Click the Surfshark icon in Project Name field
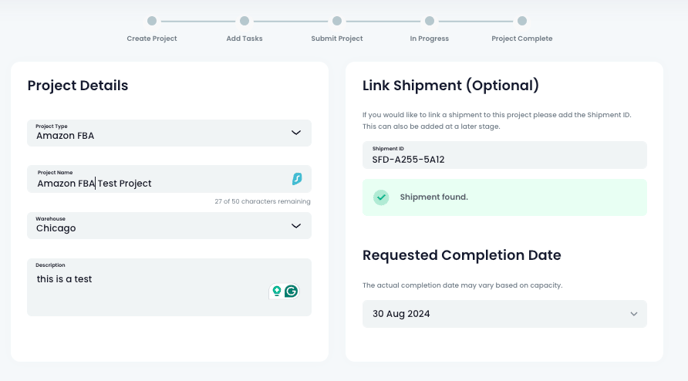The width and height of the screenshot is (688, 381). point(297,179)
